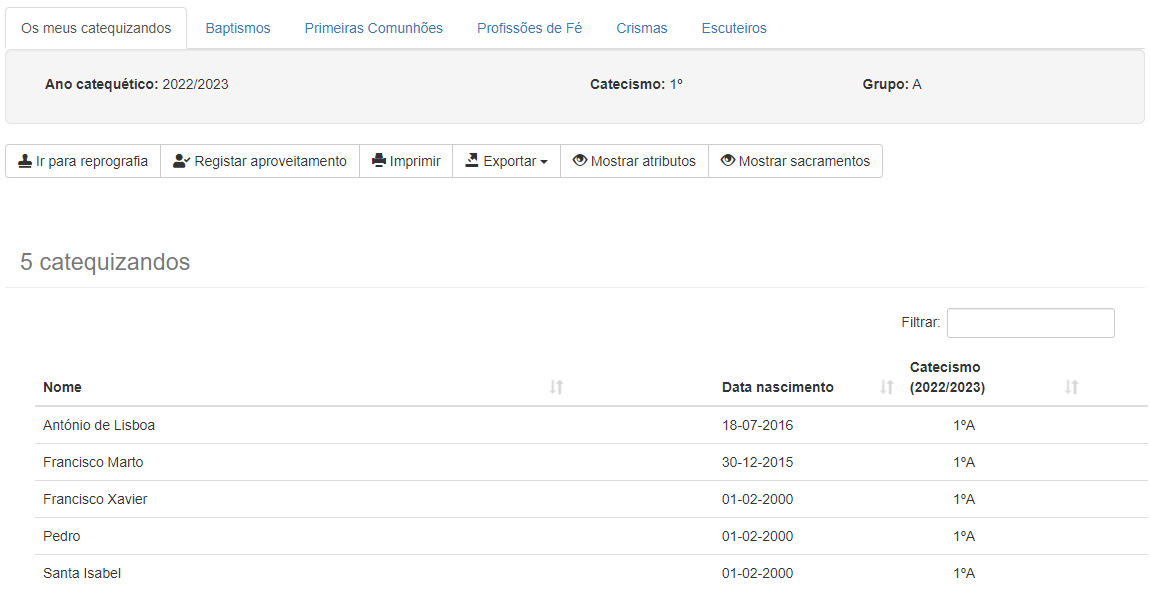Click the eye icon on Mostrar sacramentos
The height and width of the screenshot is (598, 1150).
pos(728,160)
